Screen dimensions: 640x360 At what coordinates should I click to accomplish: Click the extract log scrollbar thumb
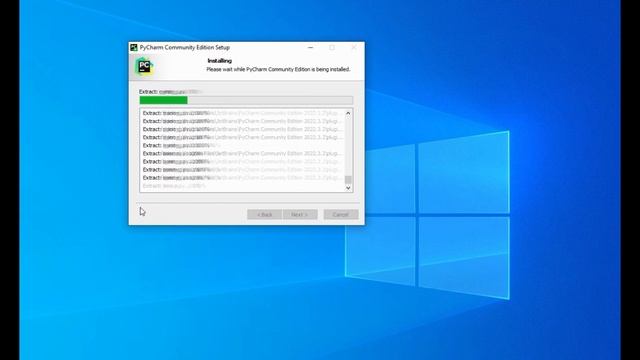tap(348, 180)
